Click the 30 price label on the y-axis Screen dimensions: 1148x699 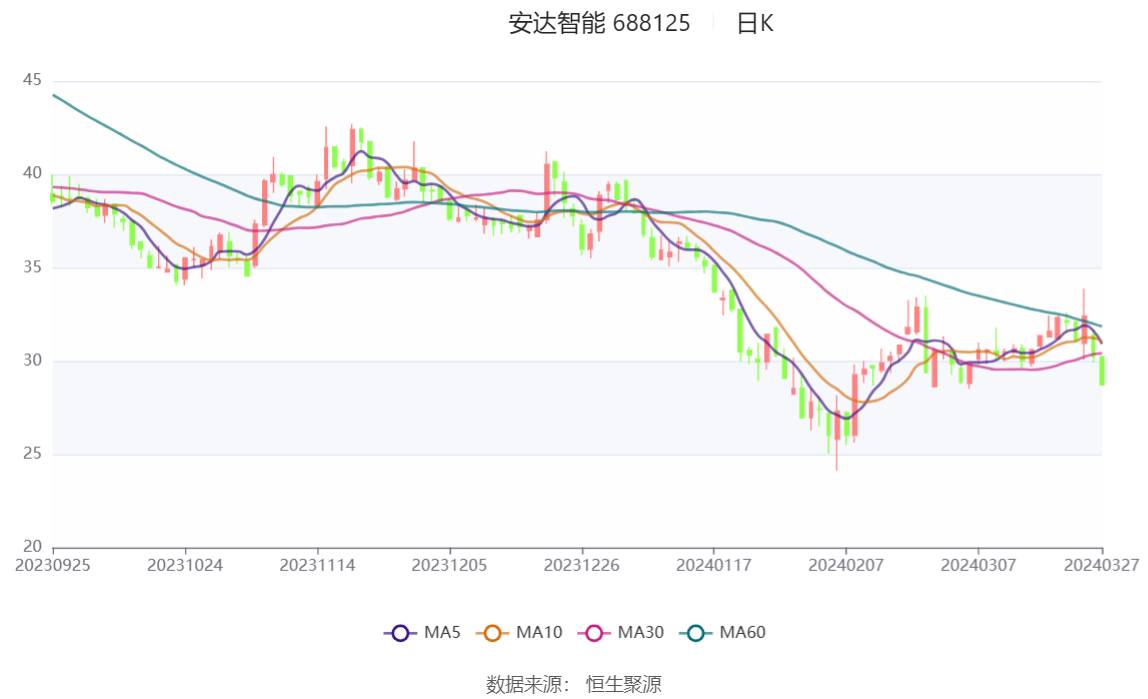[32, 360]
